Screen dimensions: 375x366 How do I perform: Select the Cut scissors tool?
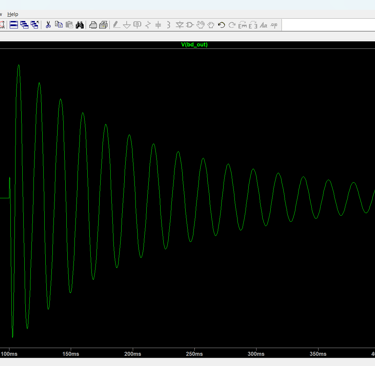coord(48,25)
